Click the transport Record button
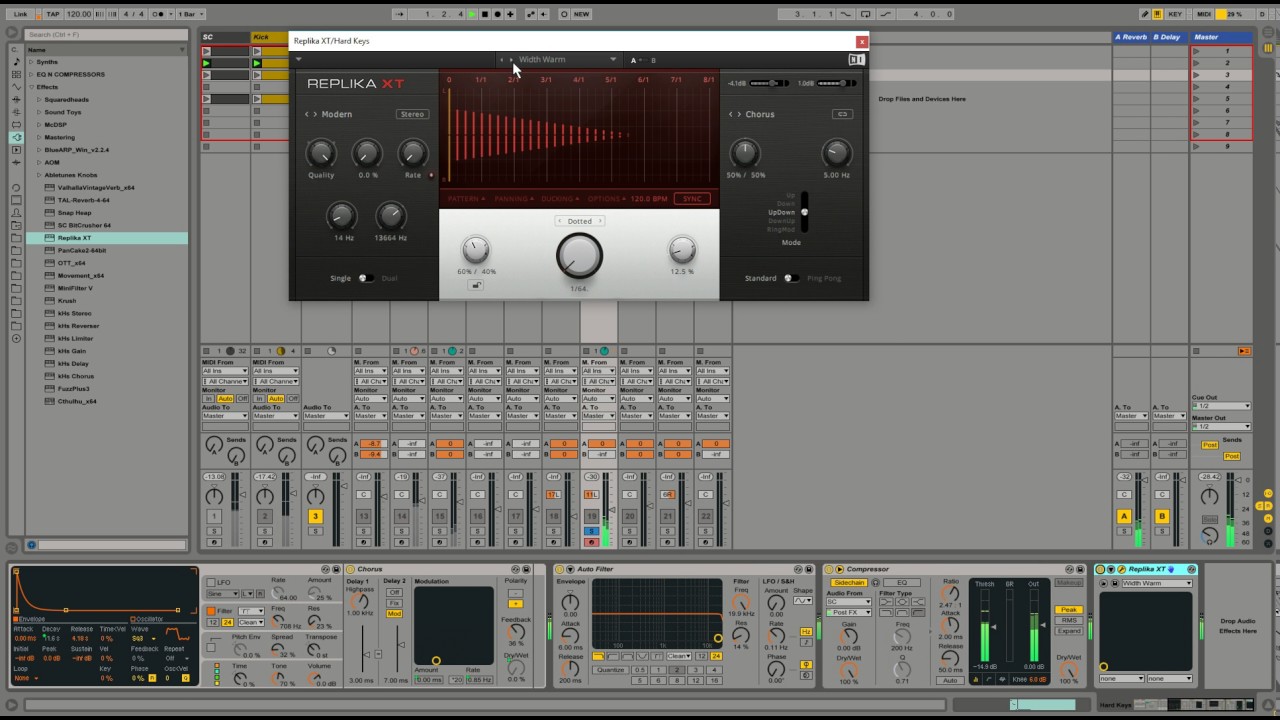The width and height of the screenshot is (1280, 720). coord(497,14)
